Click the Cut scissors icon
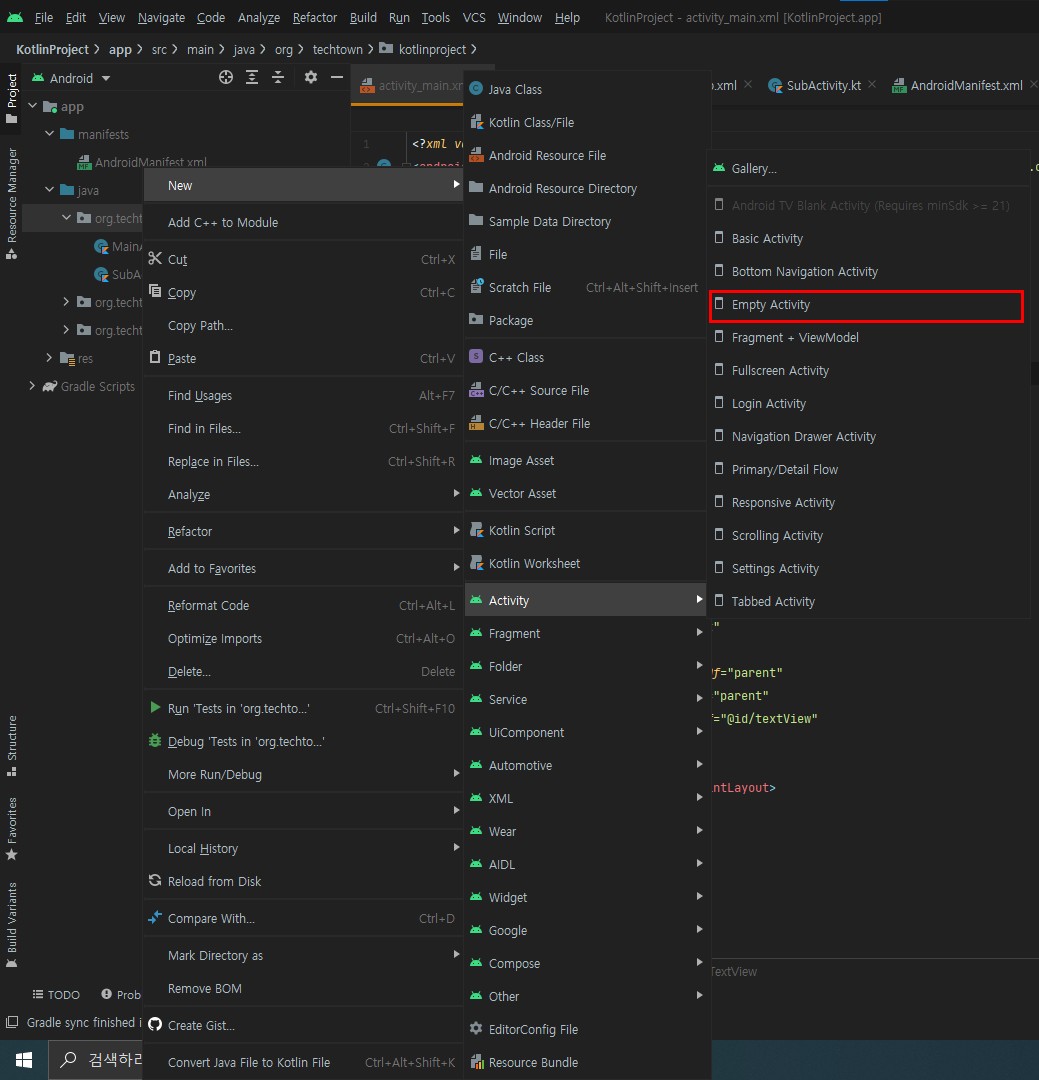This screenshot has height=1080, width=1039. (155, 258)
